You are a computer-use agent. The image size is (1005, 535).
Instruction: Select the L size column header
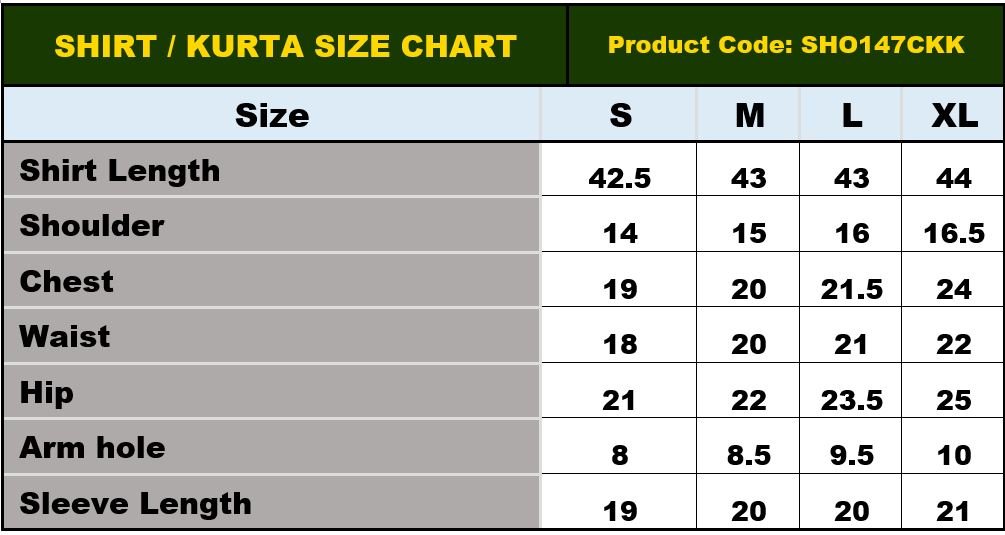pyautogui.click(x=851, y=116)
